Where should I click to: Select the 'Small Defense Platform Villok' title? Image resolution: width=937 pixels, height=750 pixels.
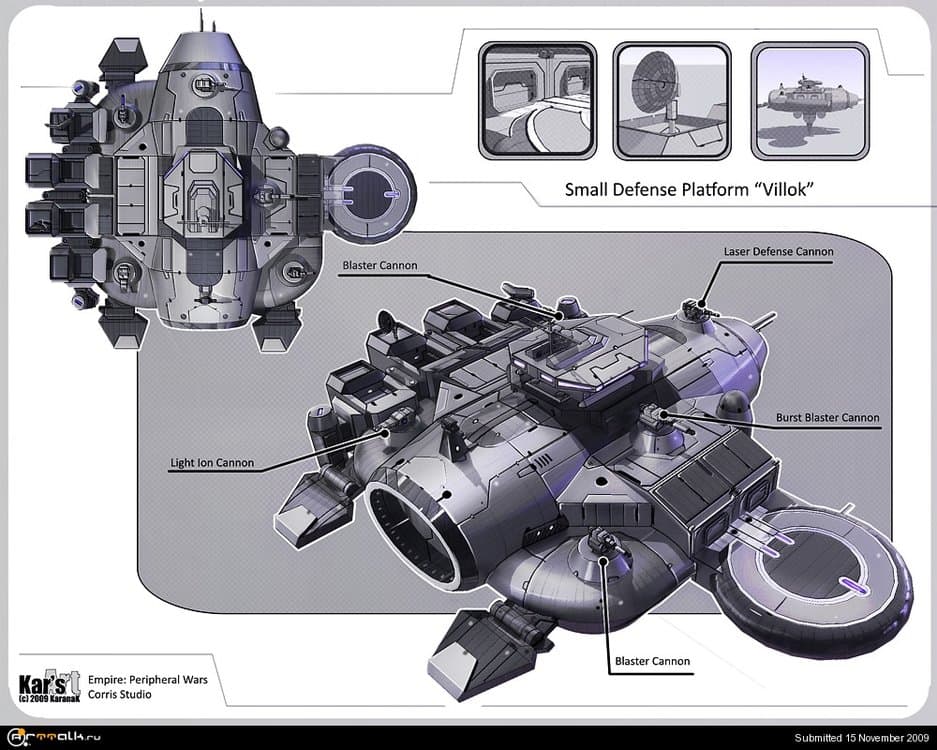[691, 188]
